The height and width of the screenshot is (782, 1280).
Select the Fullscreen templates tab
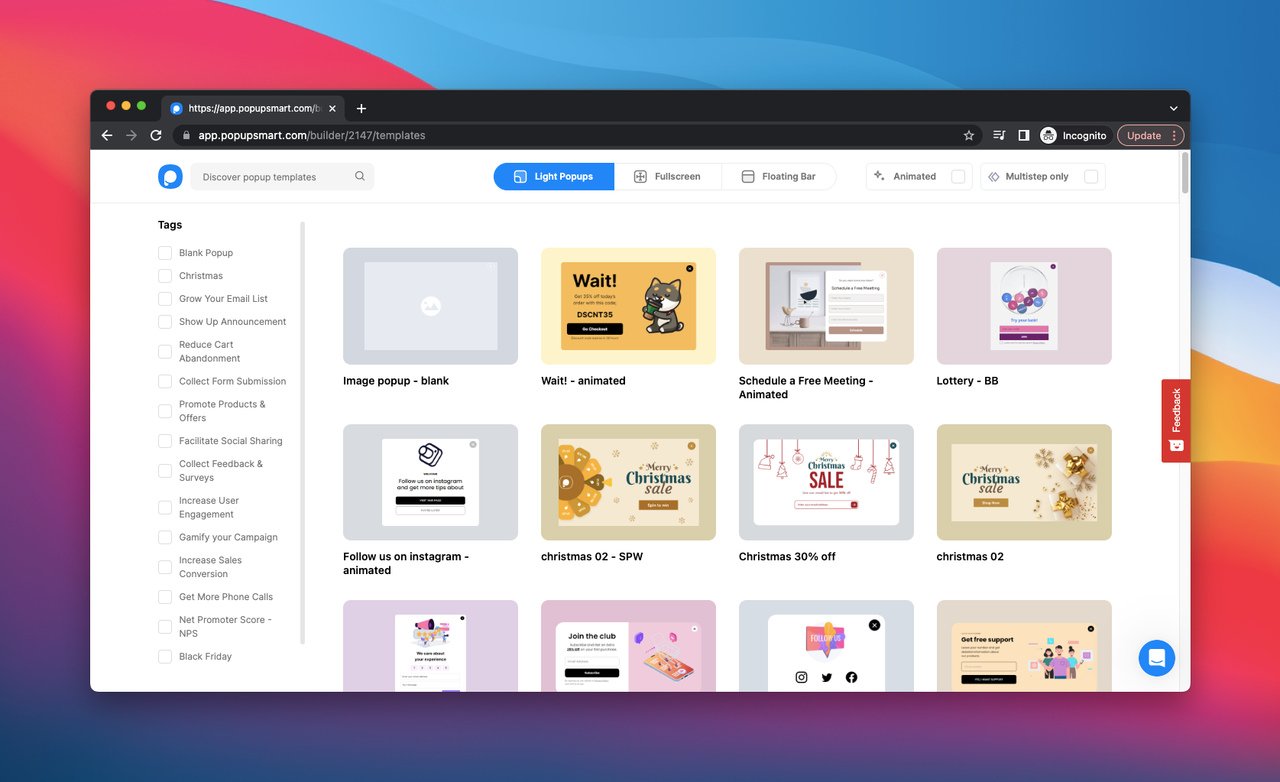tap(670, 176)
